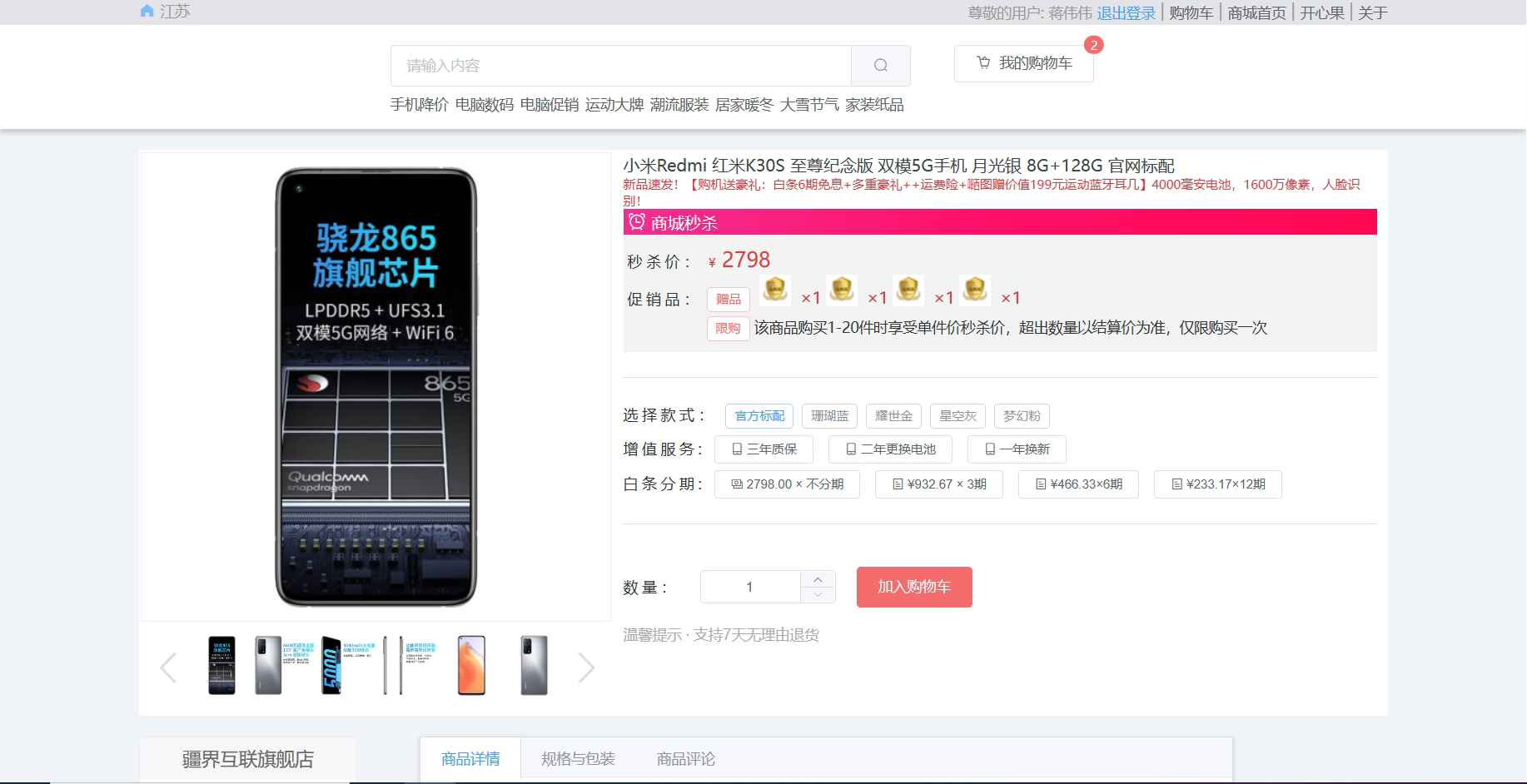Click the 商城秒杀 alarm clock icon
1527x784 pixels.
pyautogui.click(x=637, y=221)
